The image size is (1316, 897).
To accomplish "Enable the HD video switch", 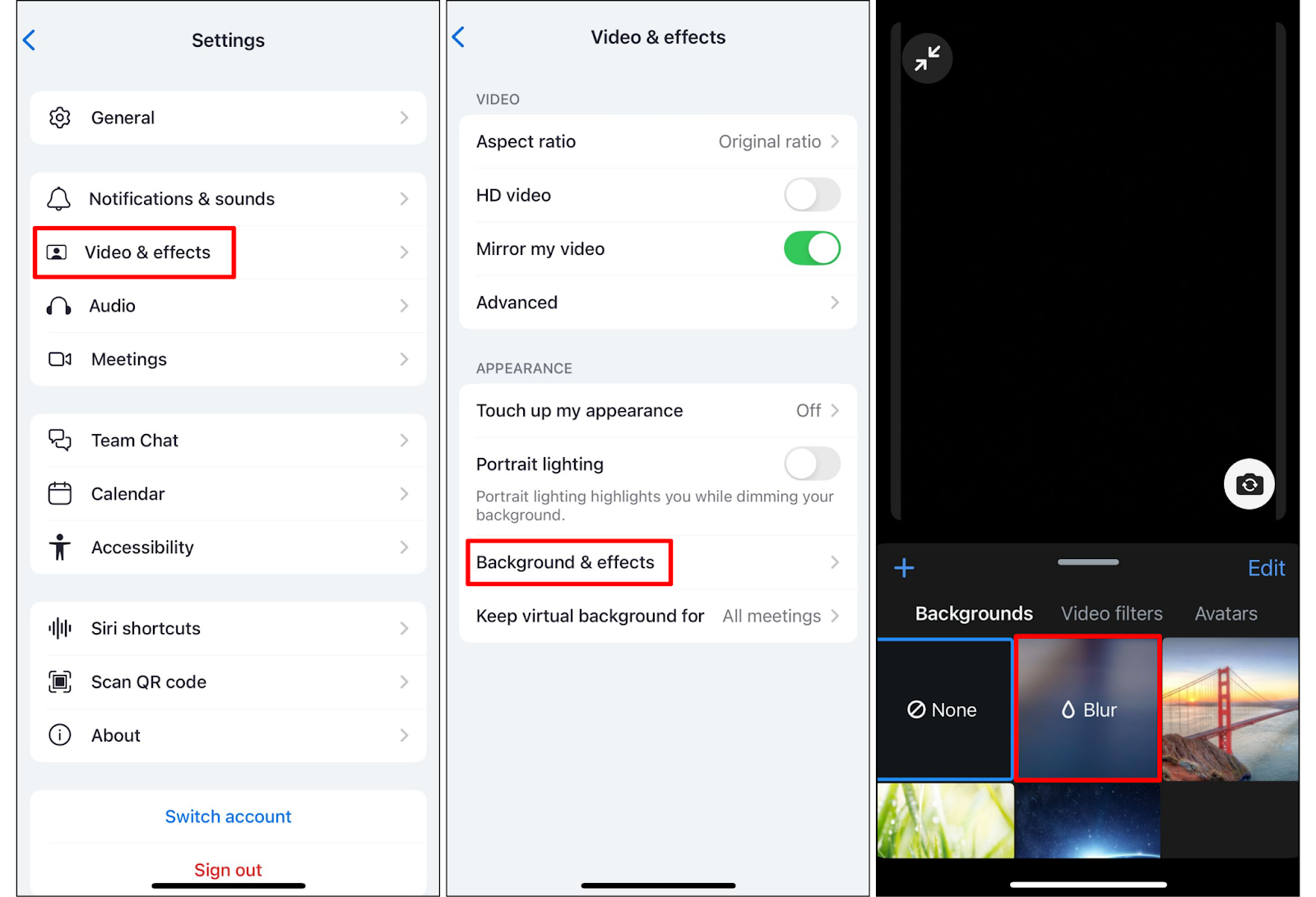I will [x=811, y=196].
